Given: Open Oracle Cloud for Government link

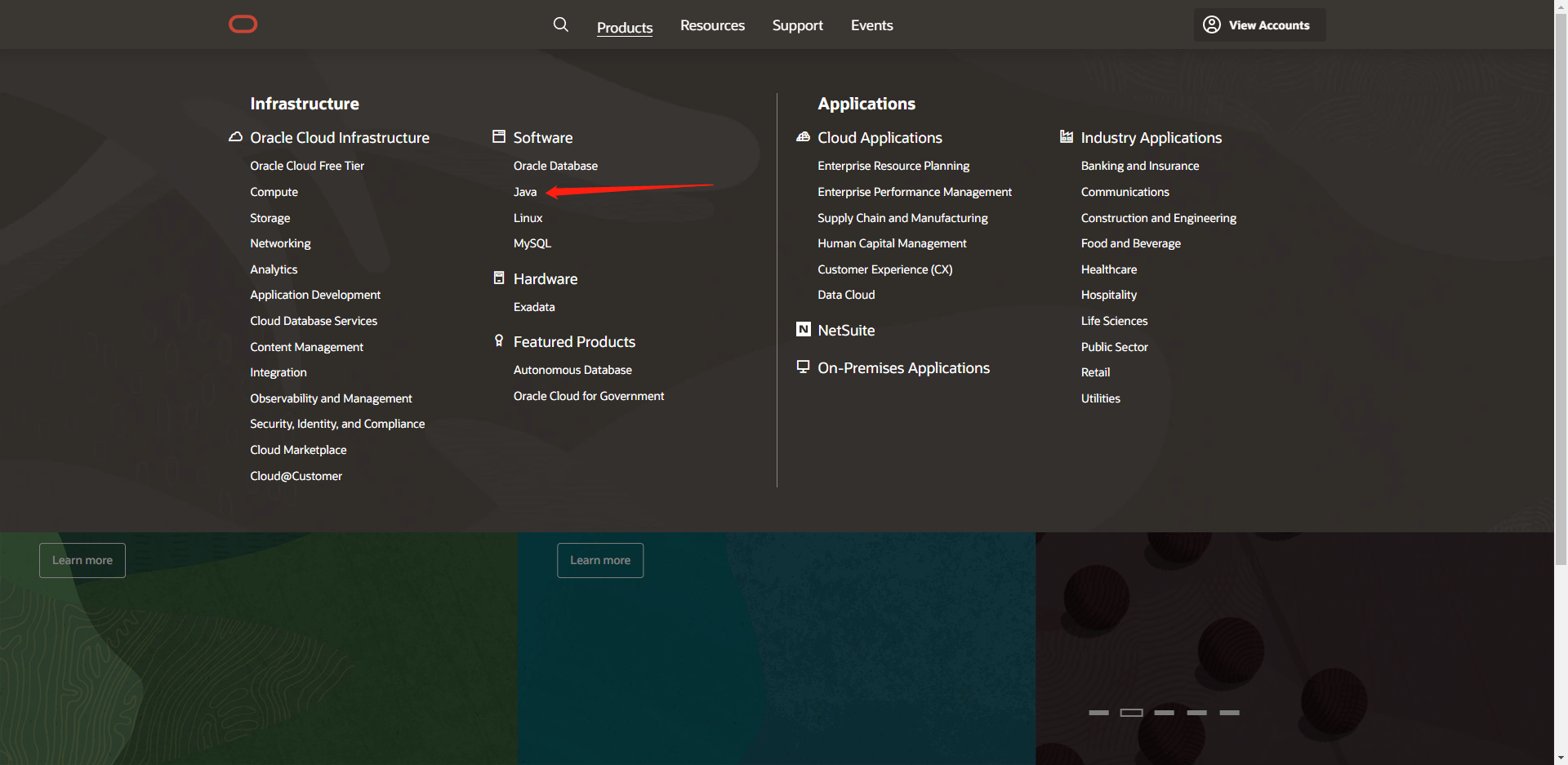Looking at the screenshot, I should coord(589,396).
